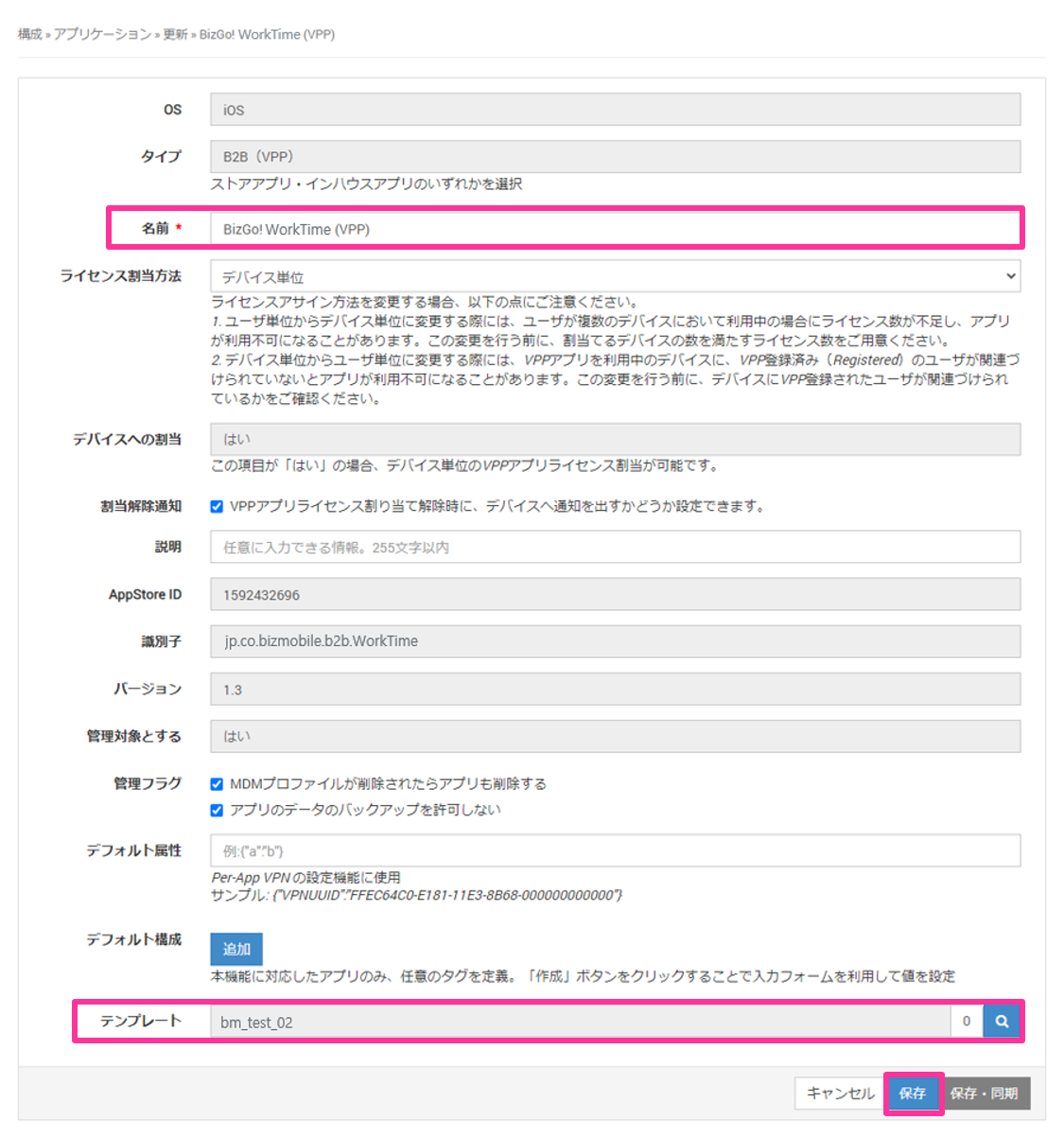
Task: Toggle the checkbox disallowing app data backup
Action: pyautogui.click(x=217, y=811)
